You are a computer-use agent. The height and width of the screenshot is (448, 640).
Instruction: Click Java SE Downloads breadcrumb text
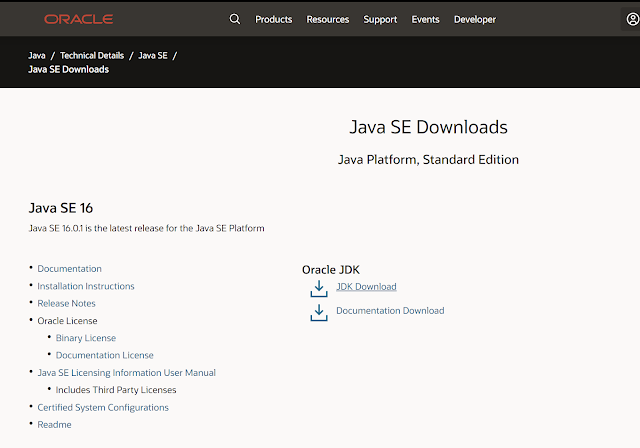[x=69, y=69]
